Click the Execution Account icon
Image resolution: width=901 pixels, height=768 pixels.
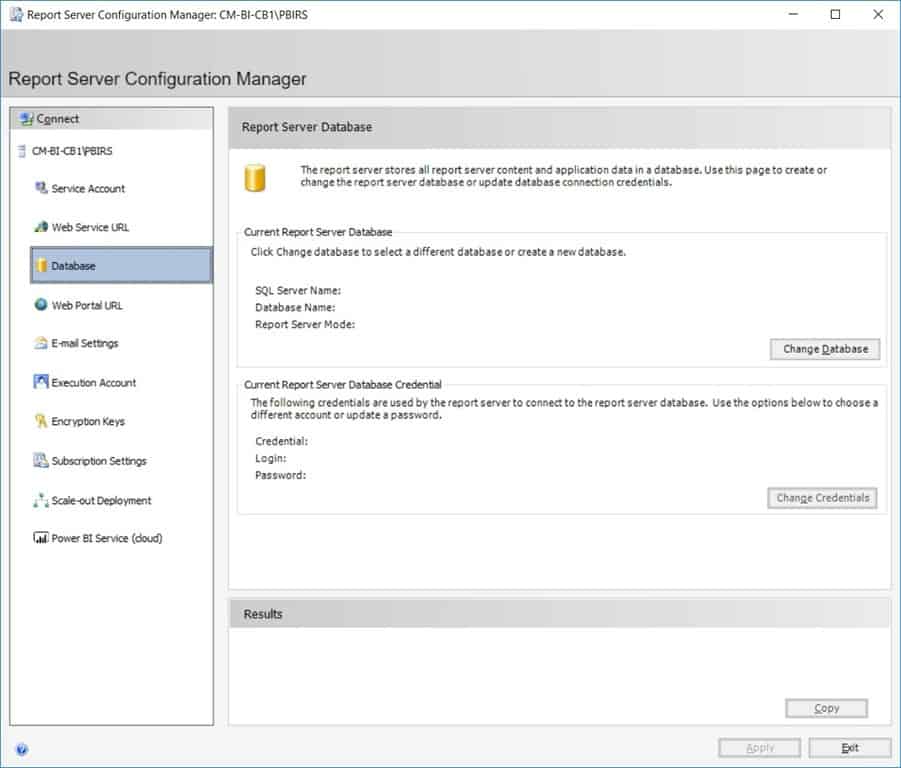point(41,381)
